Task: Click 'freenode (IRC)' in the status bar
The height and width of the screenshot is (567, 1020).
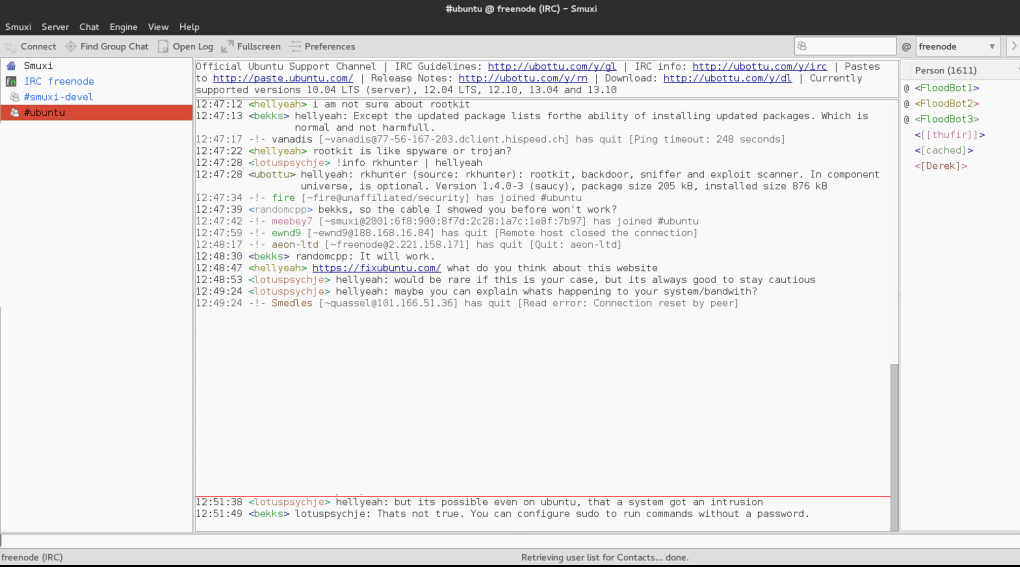Action: click(32, 557)
